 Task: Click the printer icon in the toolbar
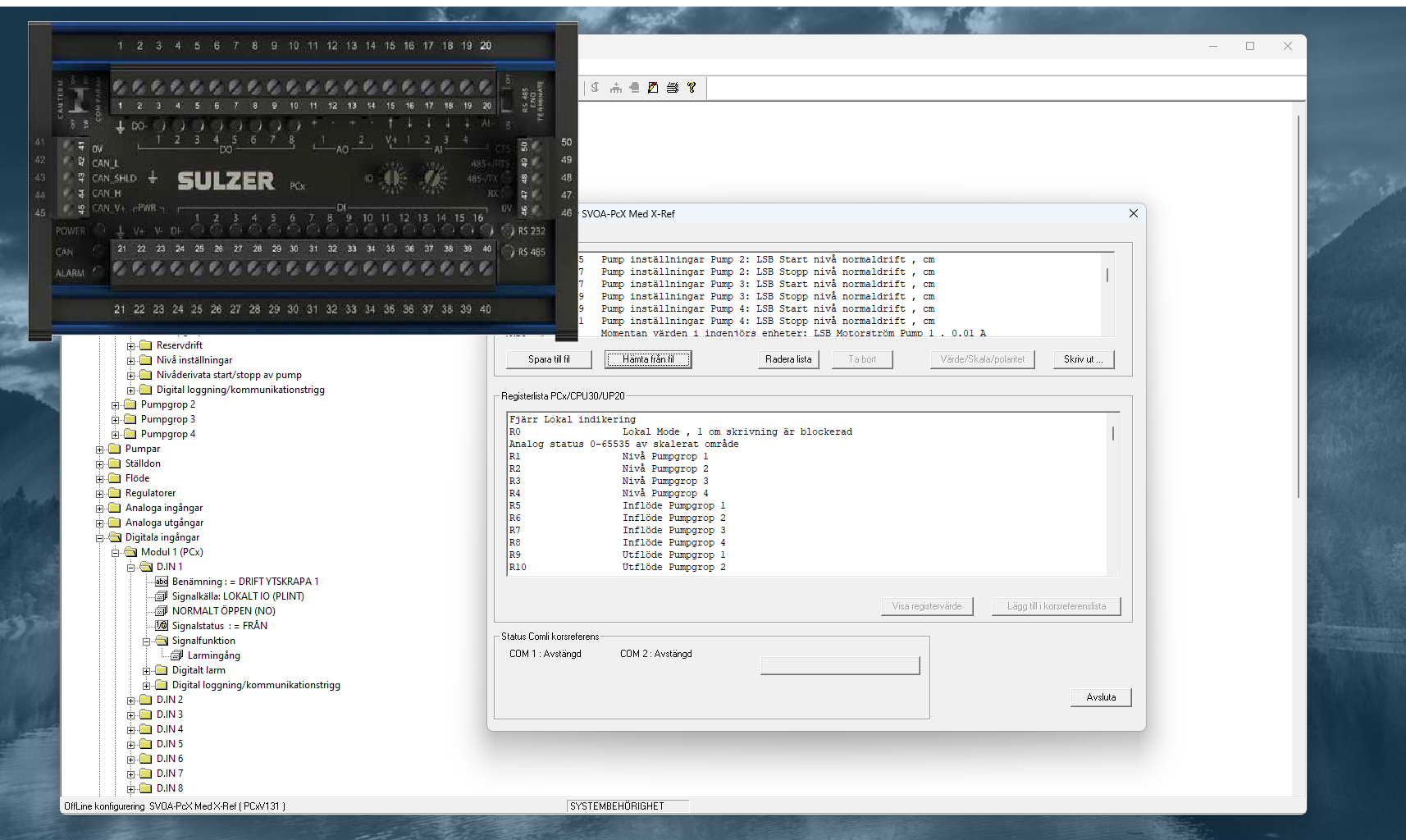[673, 88]
